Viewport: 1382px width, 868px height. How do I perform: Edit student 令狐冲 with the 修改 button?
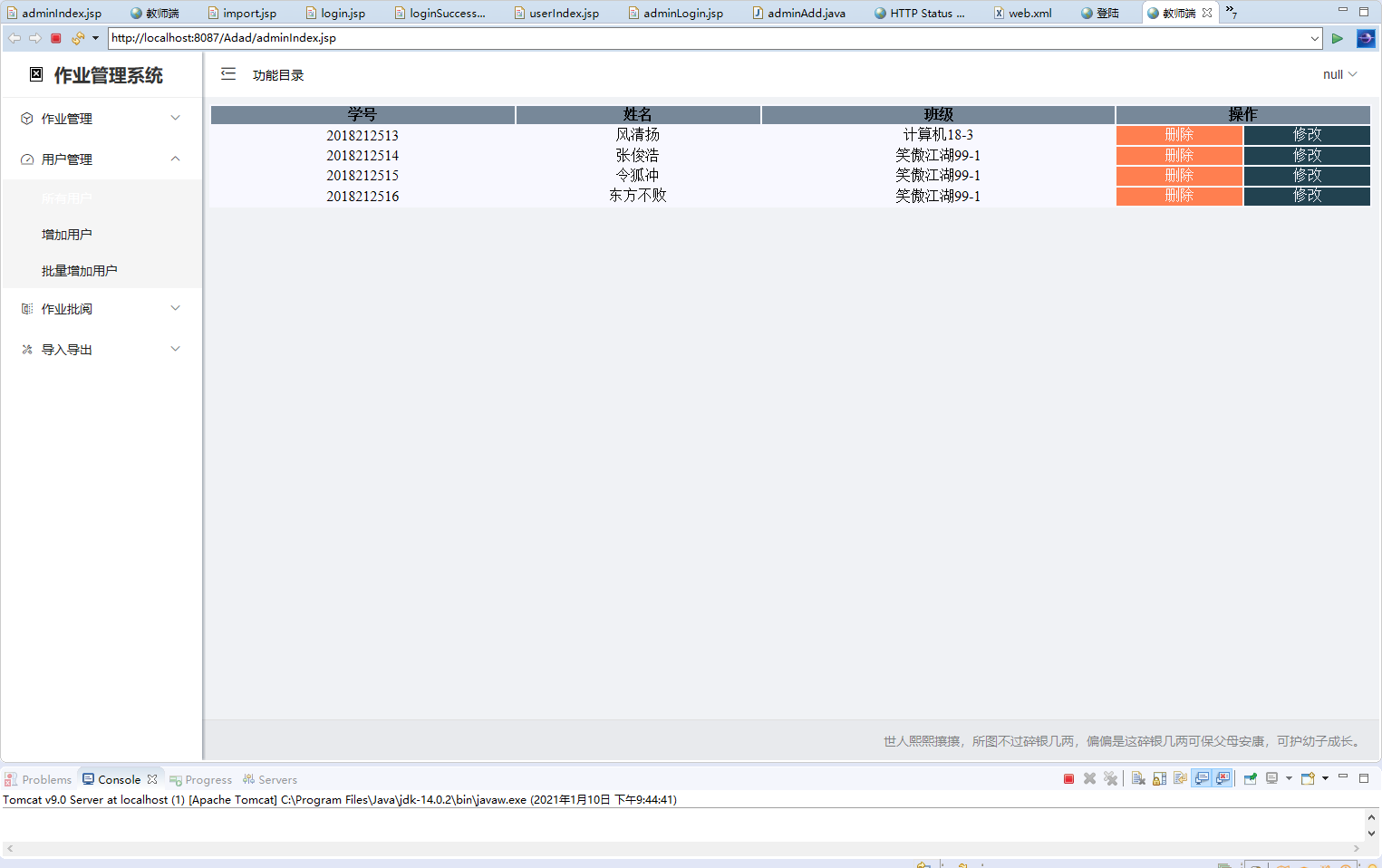(1307, 175)
